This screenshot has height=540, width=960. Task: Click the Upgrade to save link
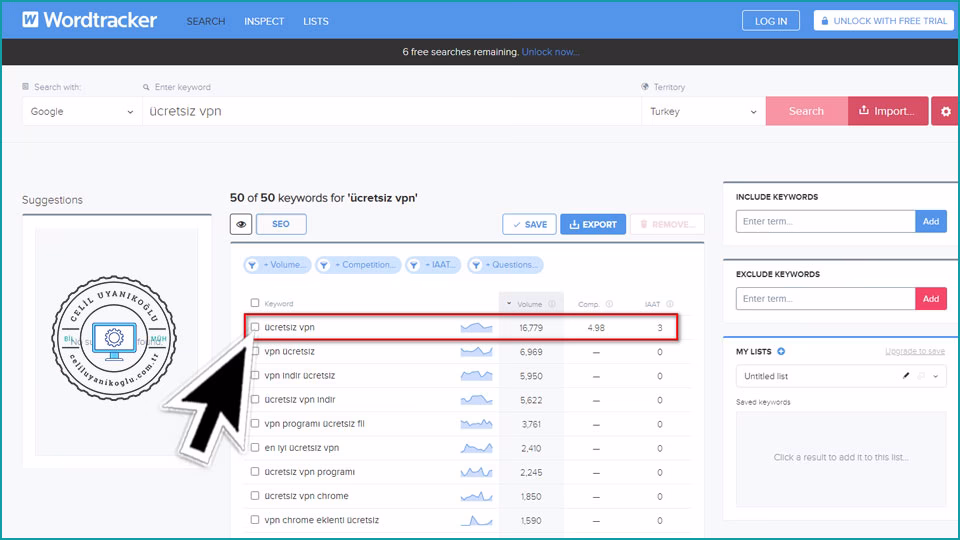click(915, 351)
